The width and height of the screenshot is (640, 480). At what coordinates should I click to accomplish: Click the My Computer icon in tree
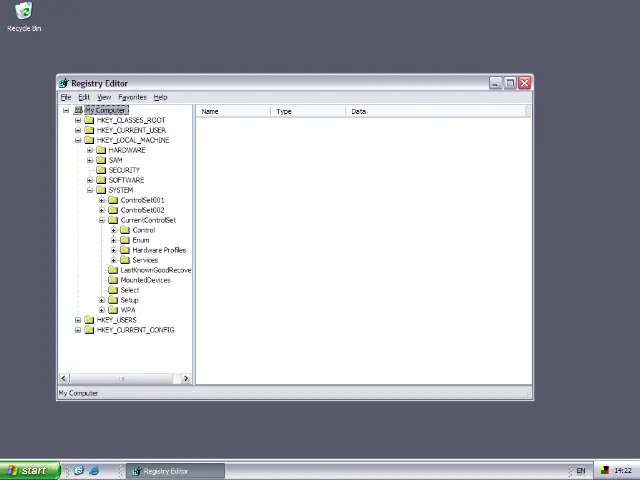point(78,110)
